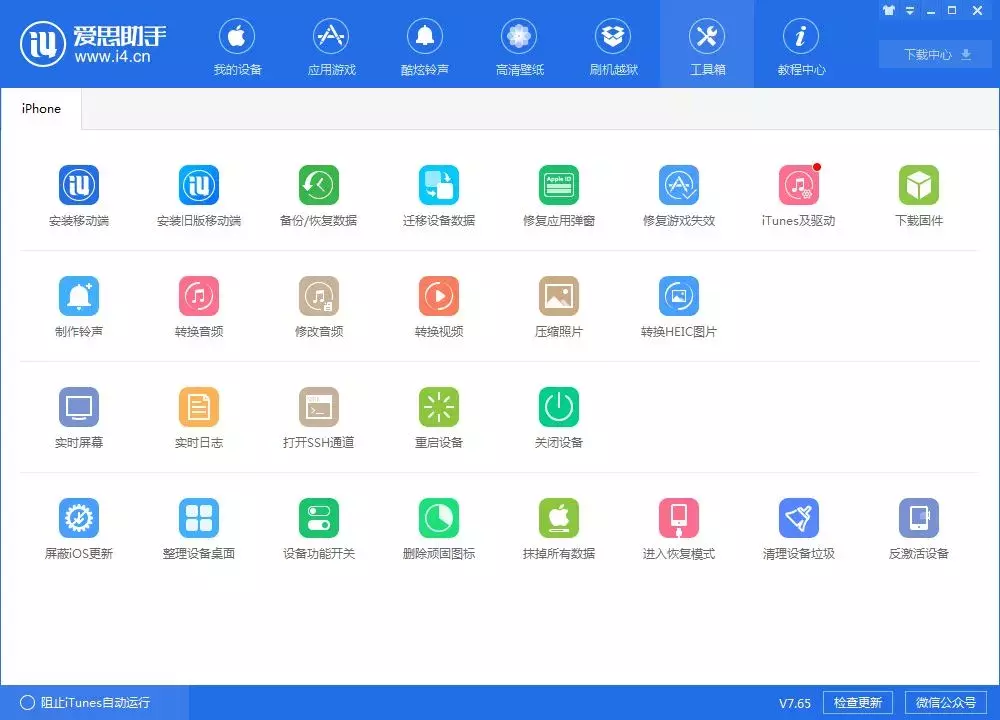Switch to 工具箱 tab
The height and width of the screenshot is (720, 1000).
[x=707, y=44]
